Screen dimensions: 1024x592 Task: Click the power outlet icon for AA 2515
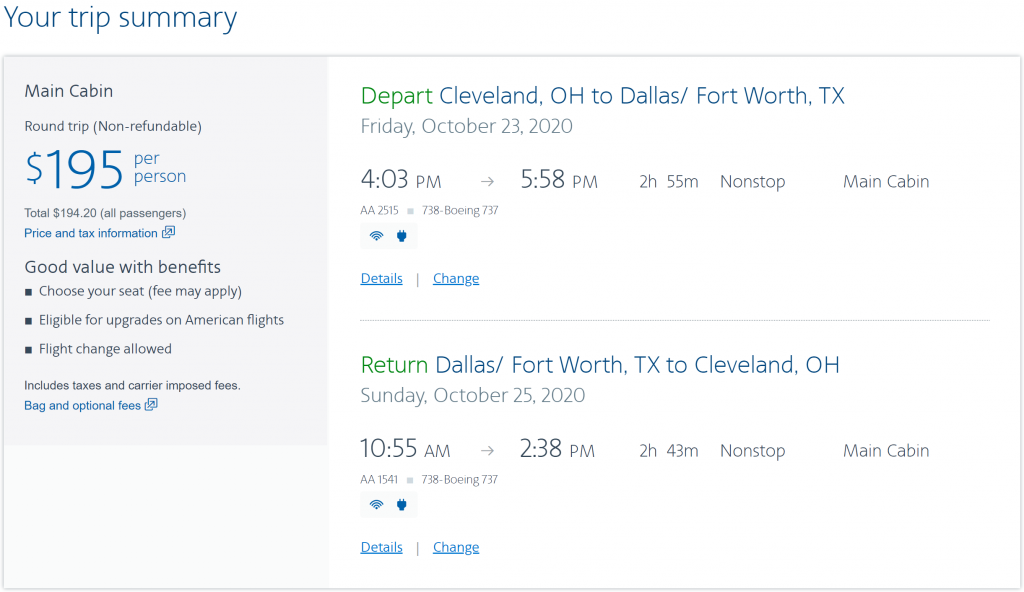point(402,236)
